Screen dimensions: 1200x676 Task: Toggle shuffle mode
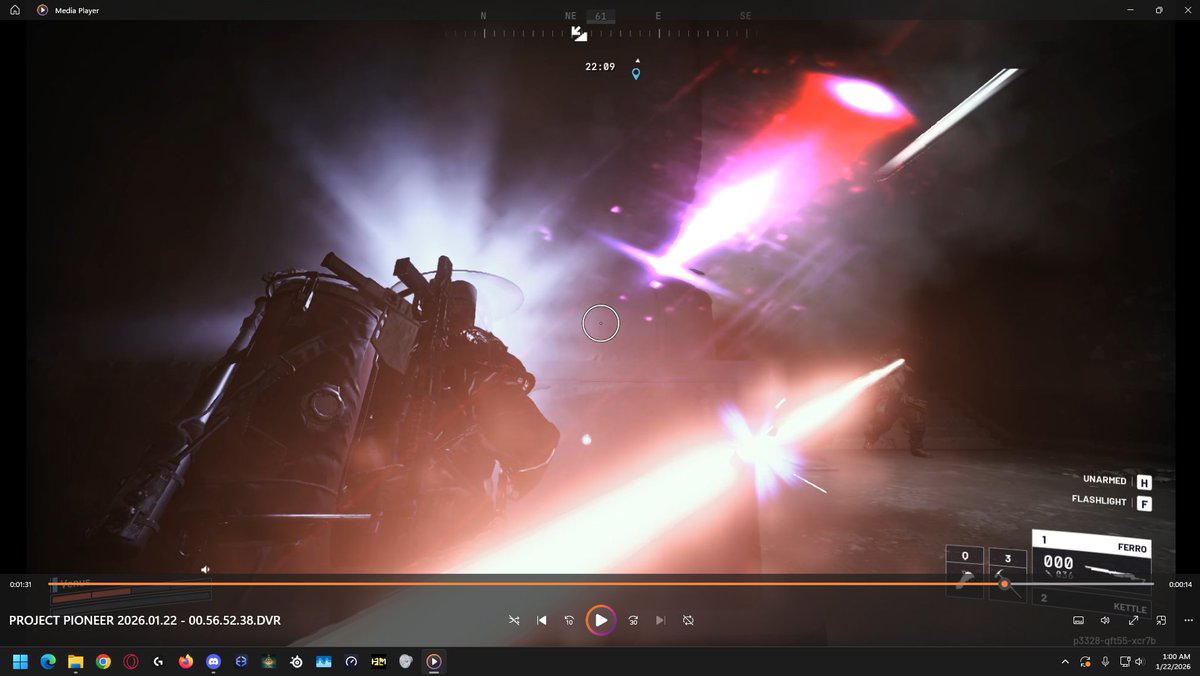click(513, 620)
